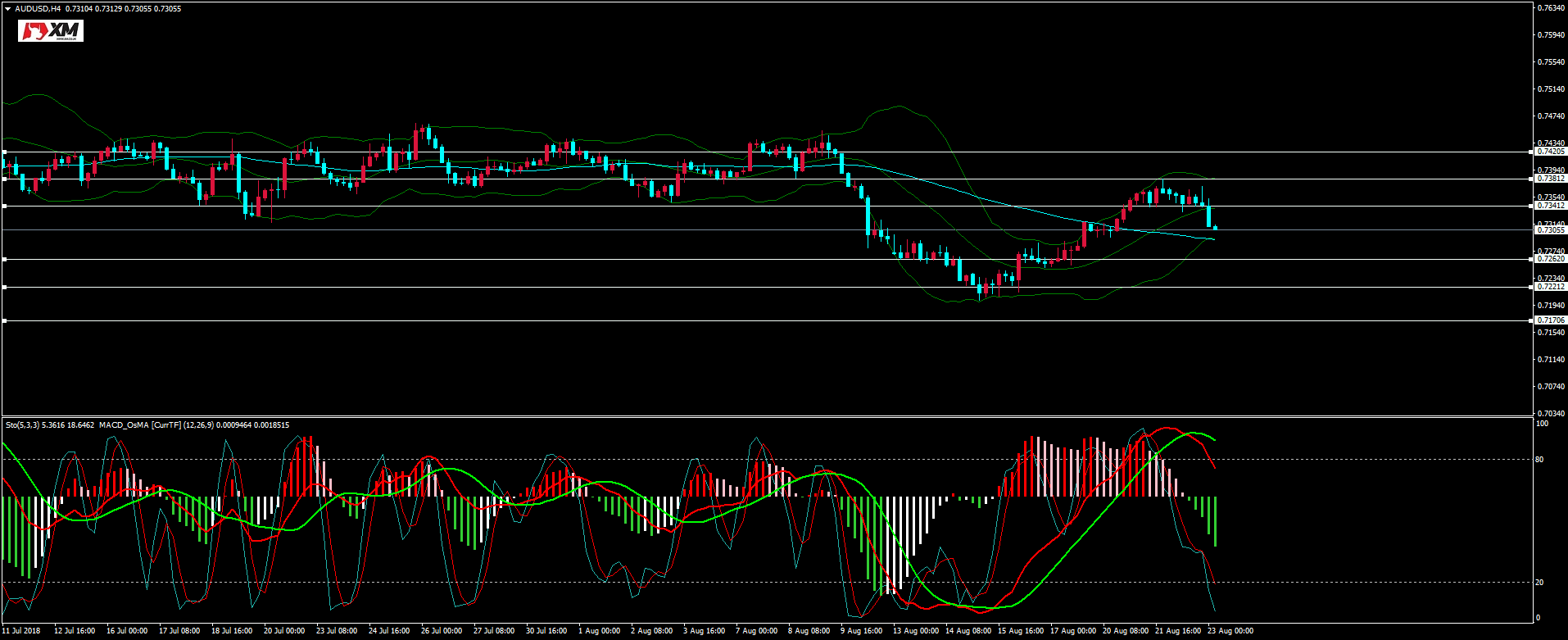Image resolution: width=1568 pixels, height=640 pixels.
Task: Click the 15 Aug 16:00 time label
Action: [x=1020, y=631]
